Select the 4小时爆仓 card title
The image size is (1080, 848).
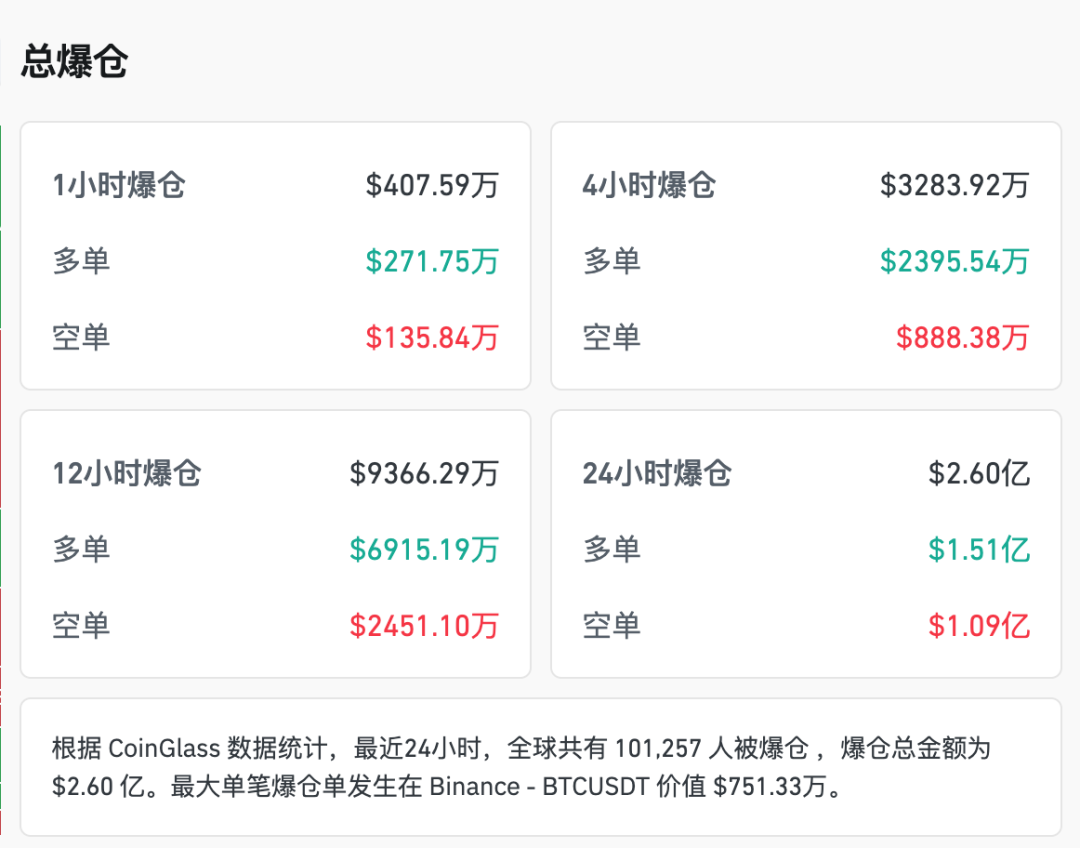coord(649,185)
